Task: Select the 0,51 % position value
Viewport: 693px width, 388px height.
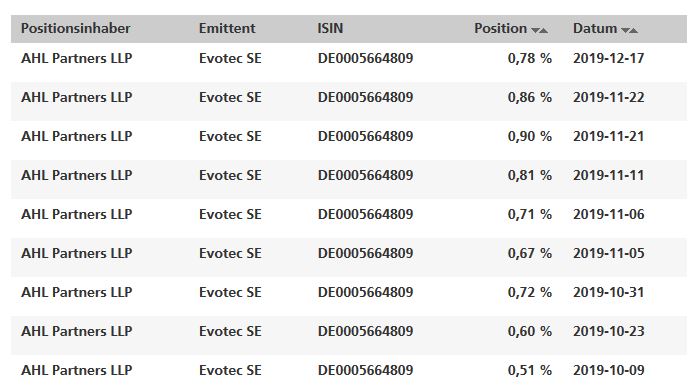Action: click(x=529, y=370)
